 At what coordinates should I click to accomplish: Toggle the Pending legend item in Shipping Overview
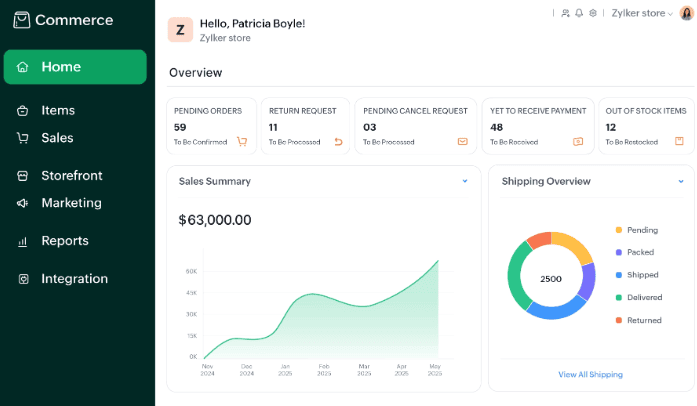pyautogui.click(x=641, y=230)
